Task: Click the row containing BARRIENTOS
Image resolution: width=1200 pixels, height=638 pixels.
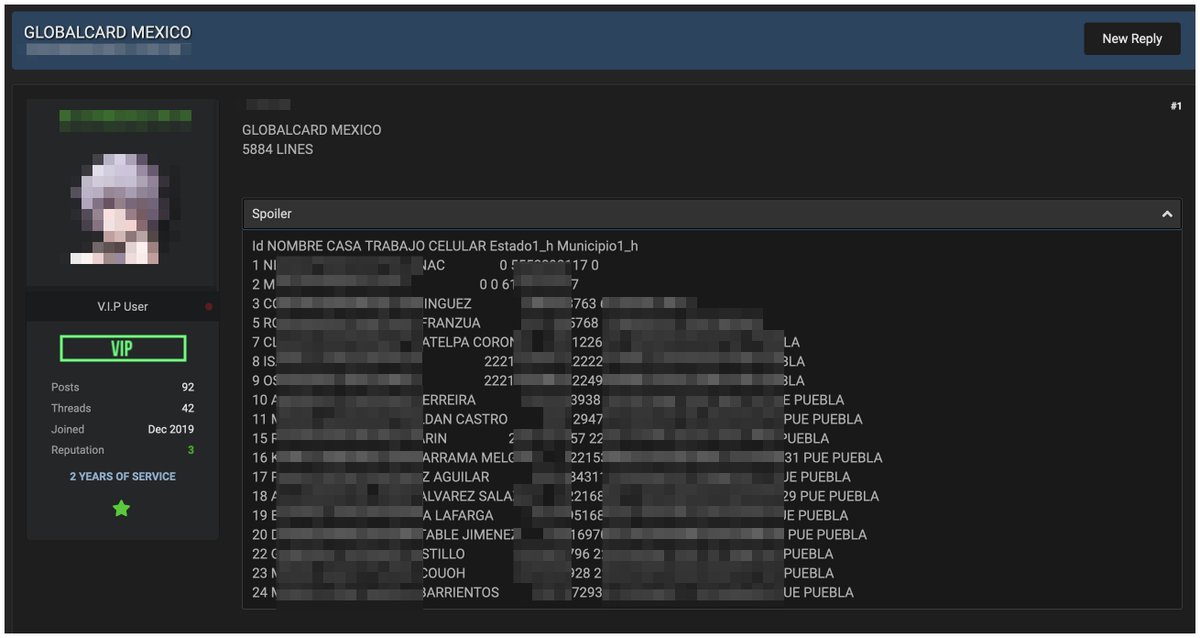Action: point(553,592)
